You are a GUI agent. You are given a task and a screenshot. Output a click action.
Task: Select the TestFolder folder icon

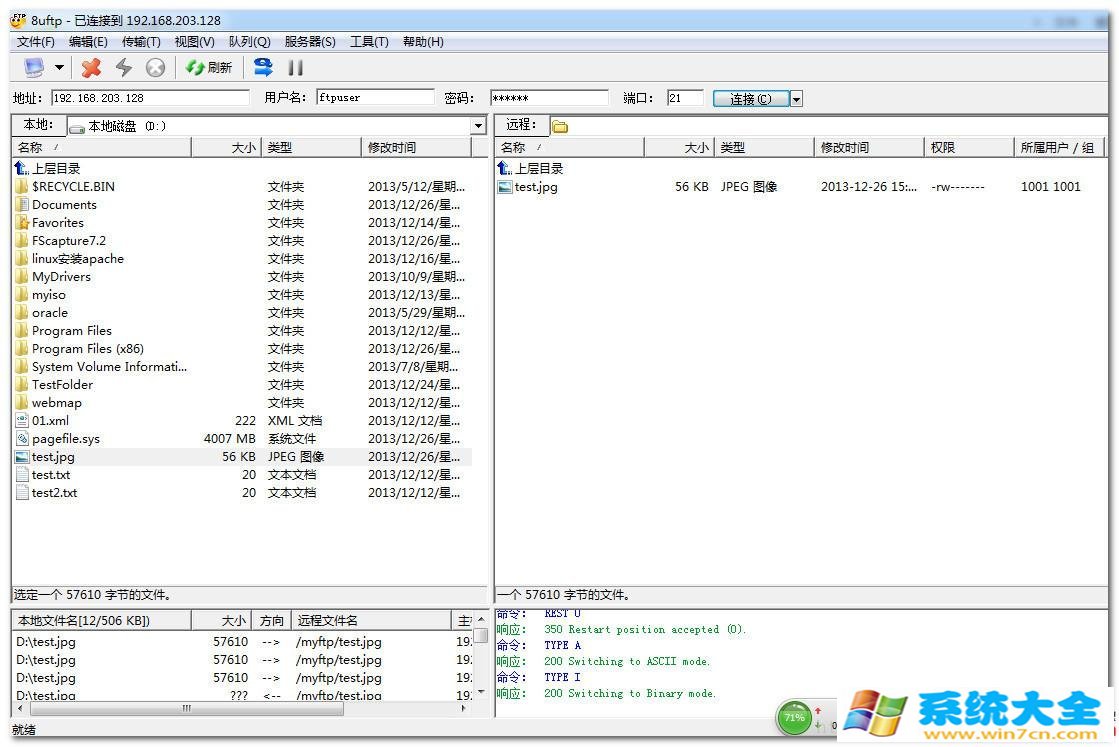coord(22,385)
